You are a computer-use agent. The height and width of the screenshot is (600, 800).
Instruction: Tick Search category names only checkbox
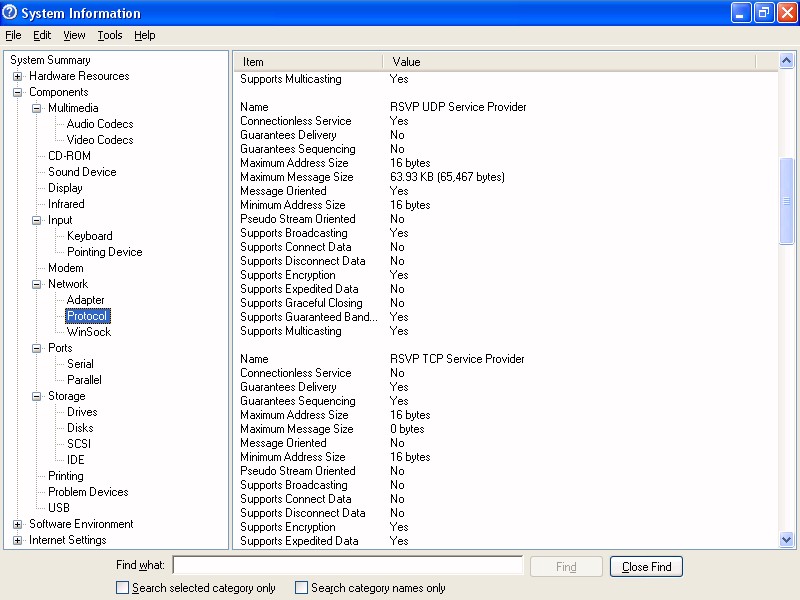click(302, 588)
